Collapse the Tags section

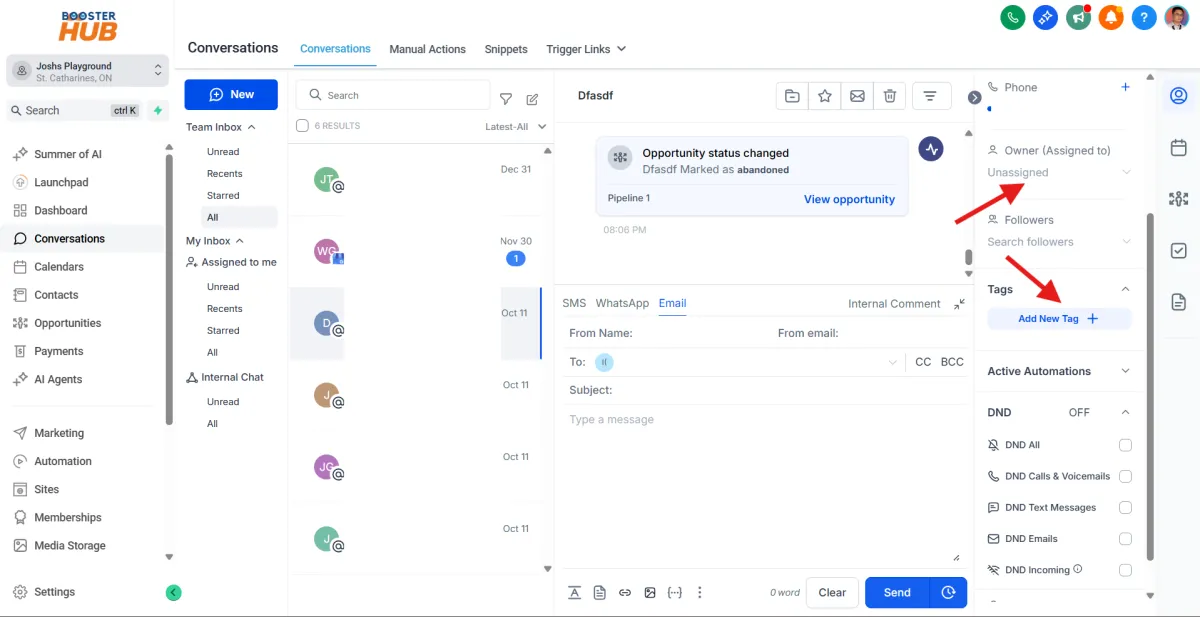click(1125, 289)
